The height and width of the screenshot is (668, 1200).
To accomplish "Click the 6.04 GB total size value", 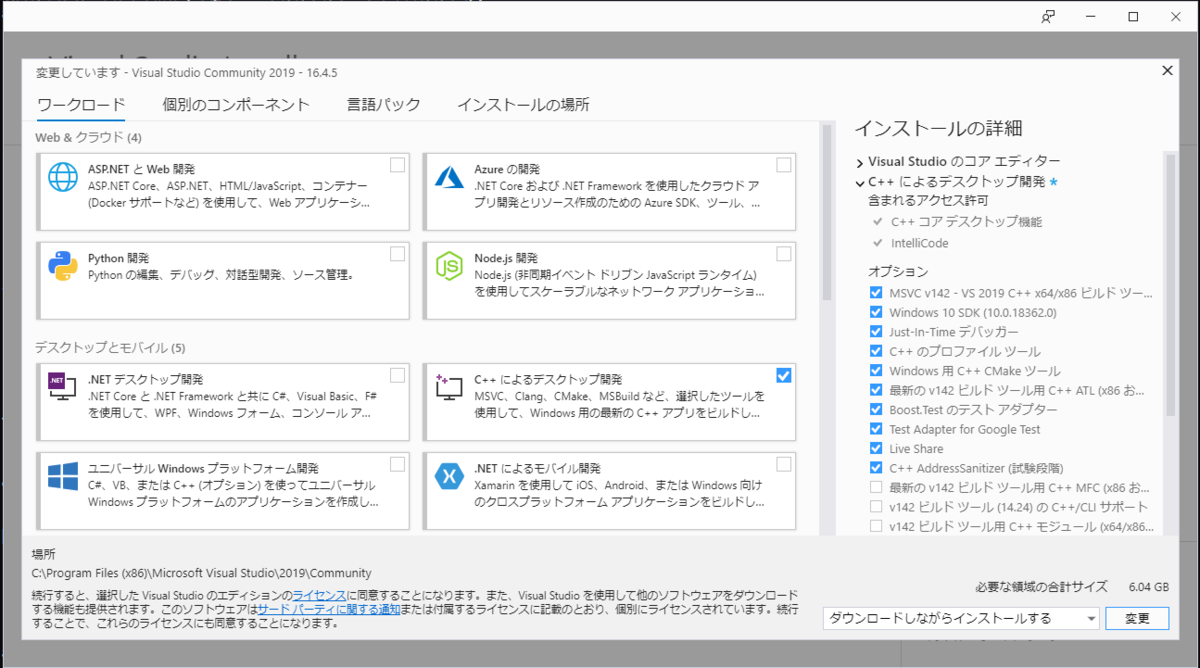I will pos(1148,587).
